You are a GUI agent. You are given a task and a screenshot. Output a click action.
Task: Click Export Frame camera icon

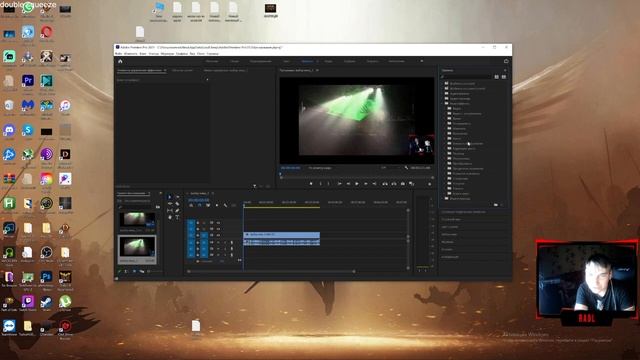(402, 184)
